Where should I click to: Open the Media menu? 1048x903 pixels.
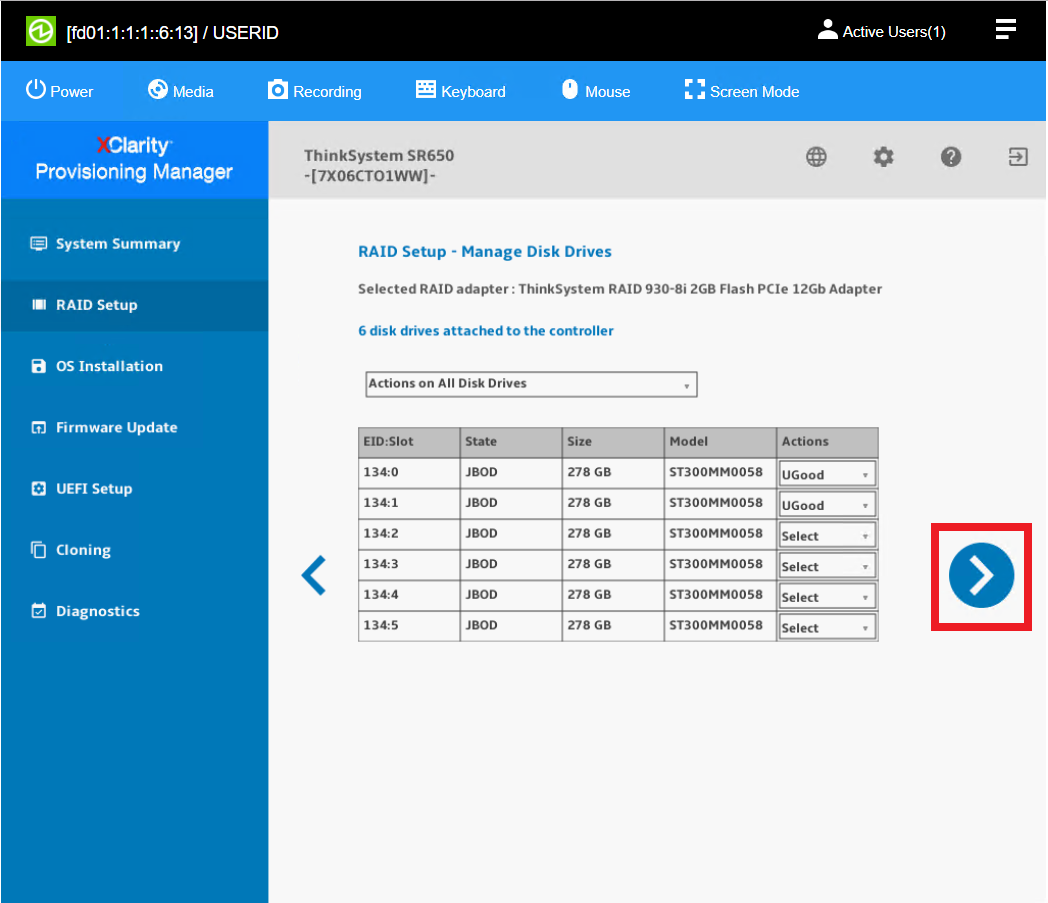[181, 91]
